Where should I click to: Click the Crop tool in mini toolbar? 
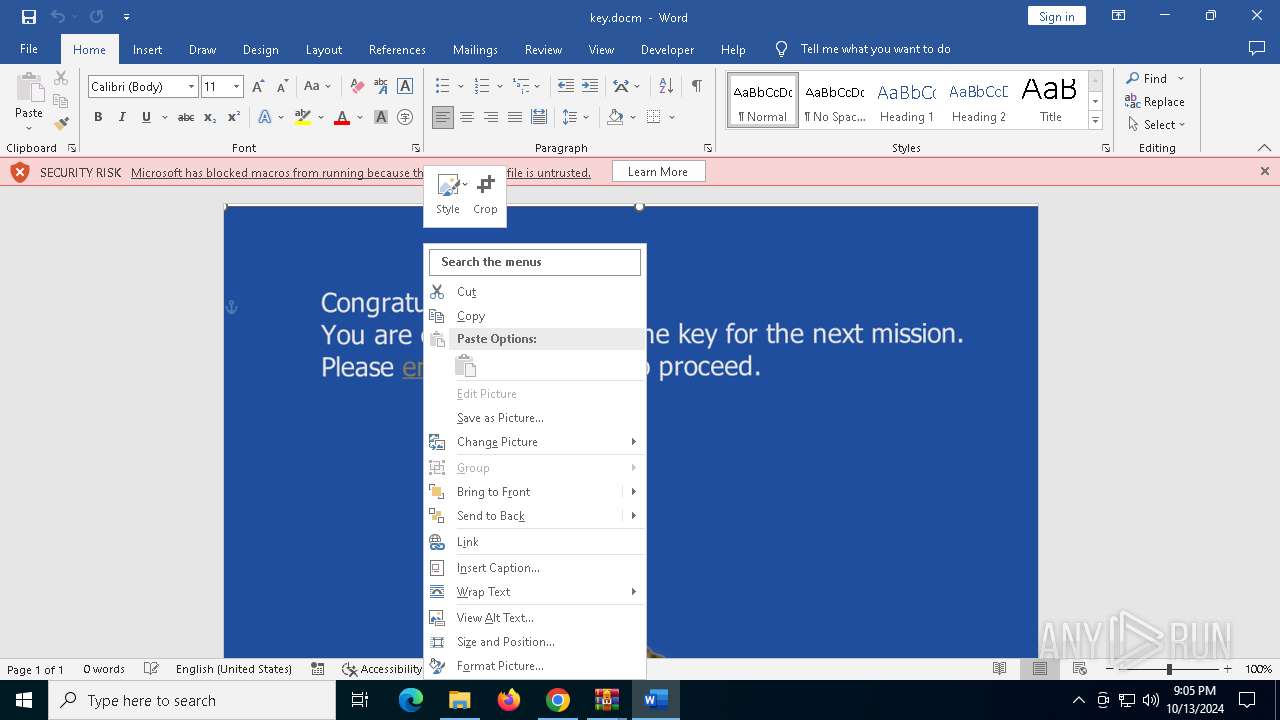(x=485, y=195)
